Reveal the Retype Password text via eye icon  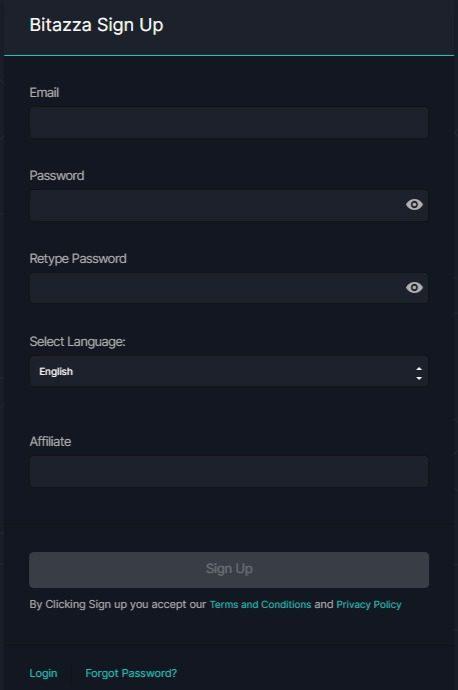pyautogui.click(x=414, y=287)
